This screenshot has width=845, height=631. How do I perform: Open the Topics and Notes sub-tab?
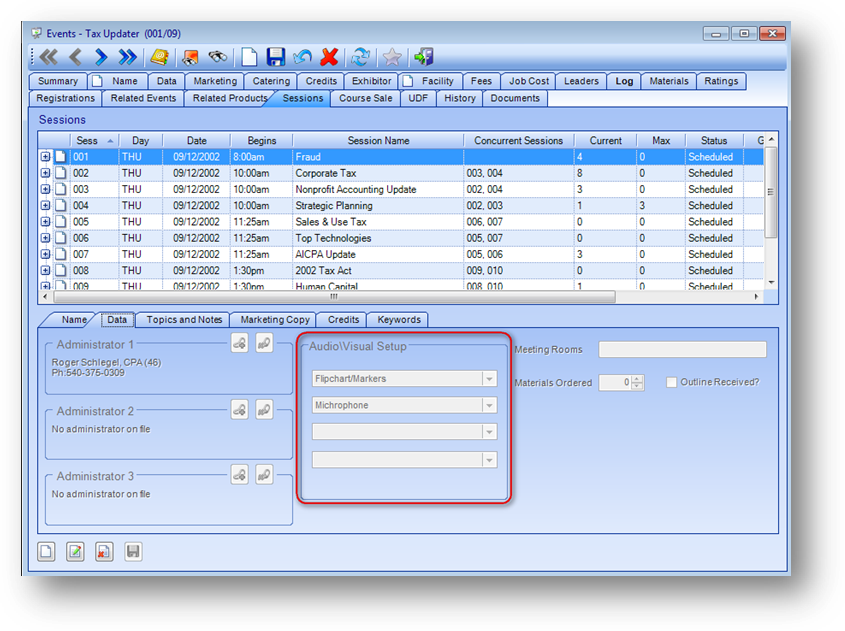pos(184,320)
